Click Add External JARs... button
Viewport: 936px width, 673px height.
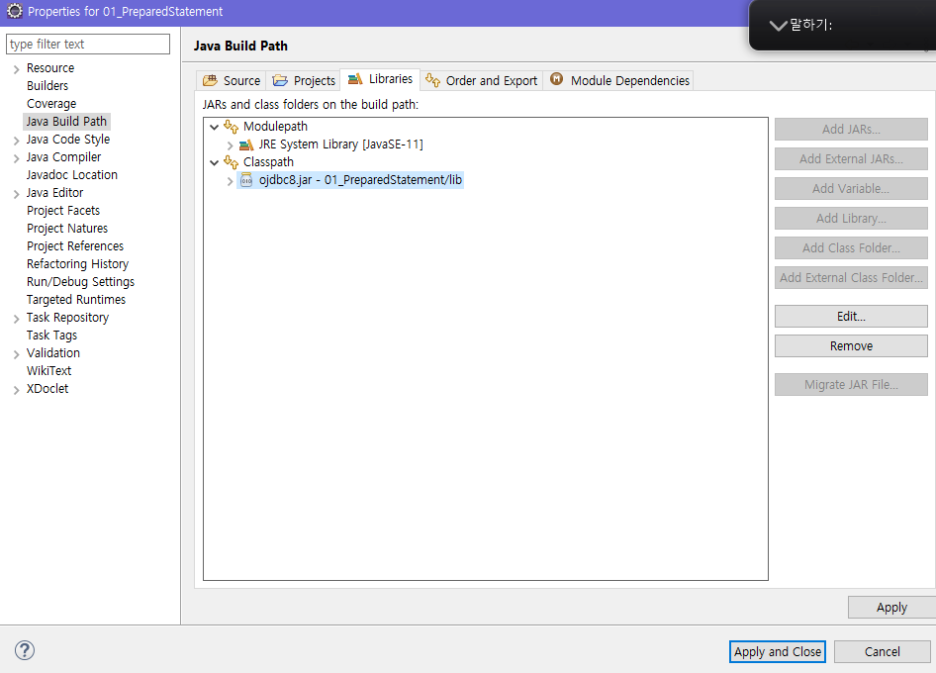click(851, 159)
